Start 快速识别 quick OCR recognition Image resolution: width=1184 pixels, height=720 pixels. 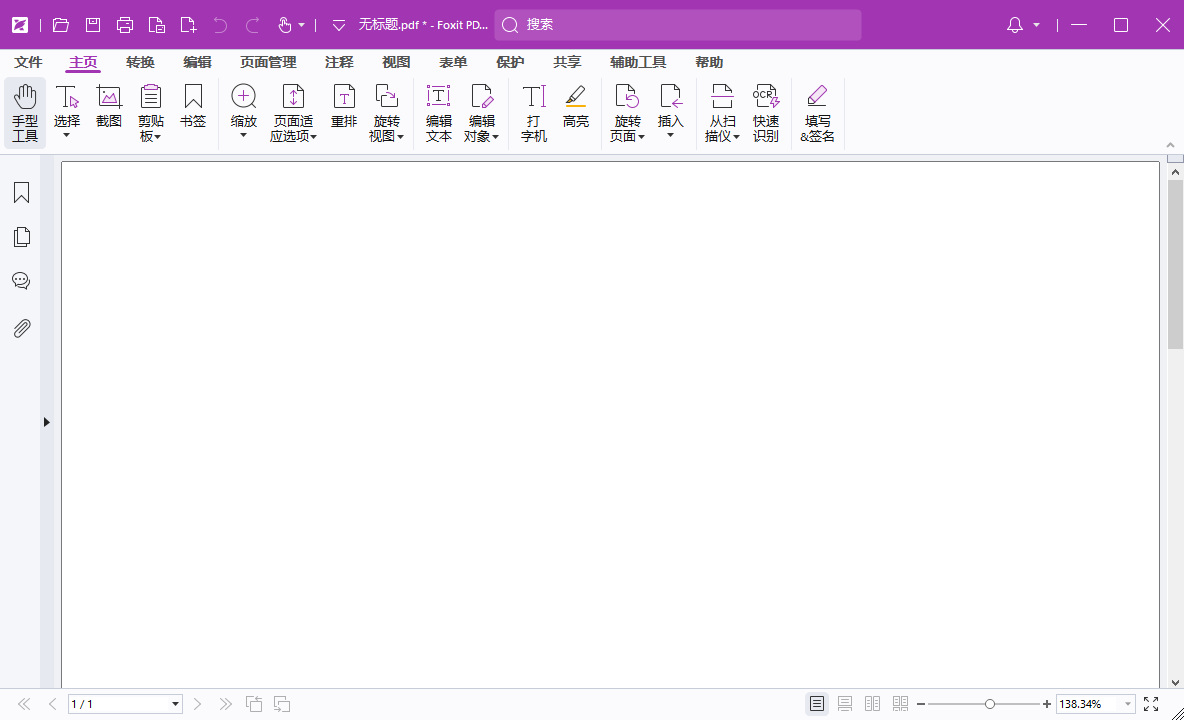point(766,110)
